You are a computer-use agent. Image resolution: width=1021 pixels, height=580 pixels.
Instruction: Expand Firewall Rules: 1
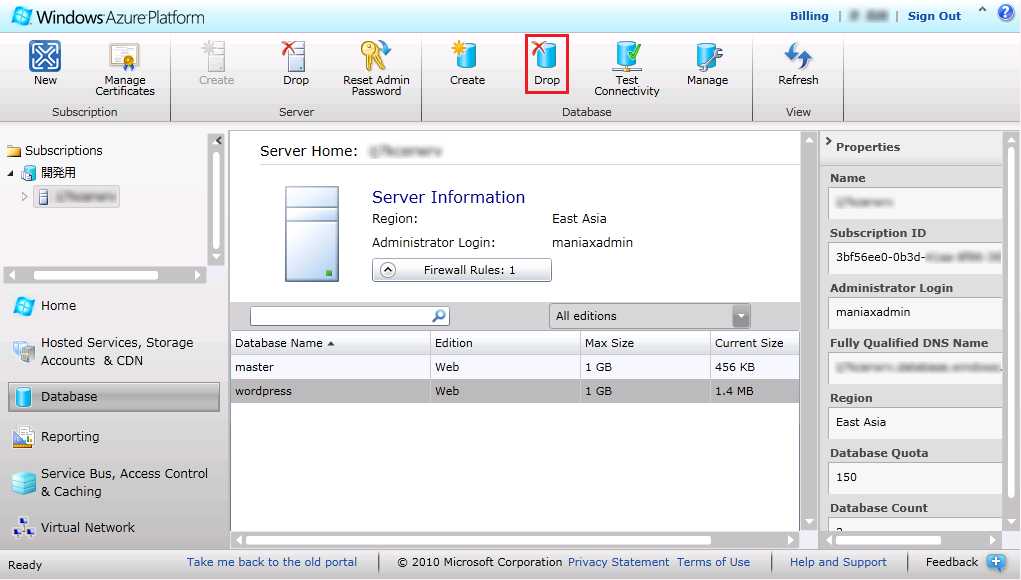tap(462, 270)
